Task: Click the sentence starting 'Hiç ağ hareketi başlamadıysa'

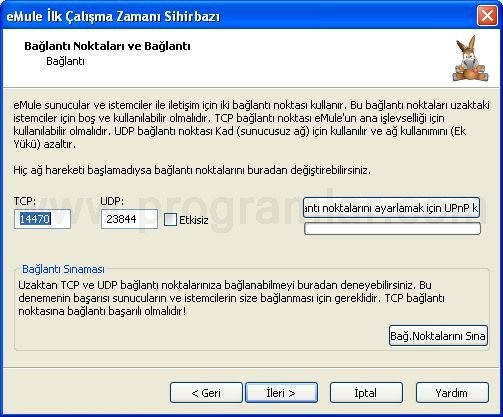Action: [x=192, y=170]
